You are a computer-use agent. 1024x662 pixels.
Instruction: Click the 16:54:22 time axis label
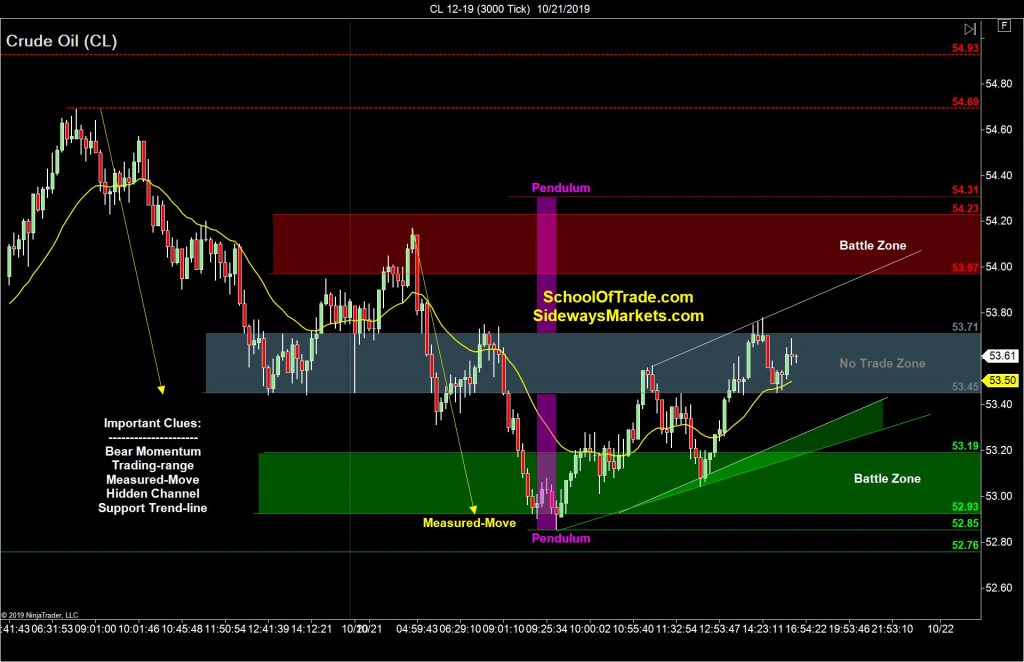806,629
